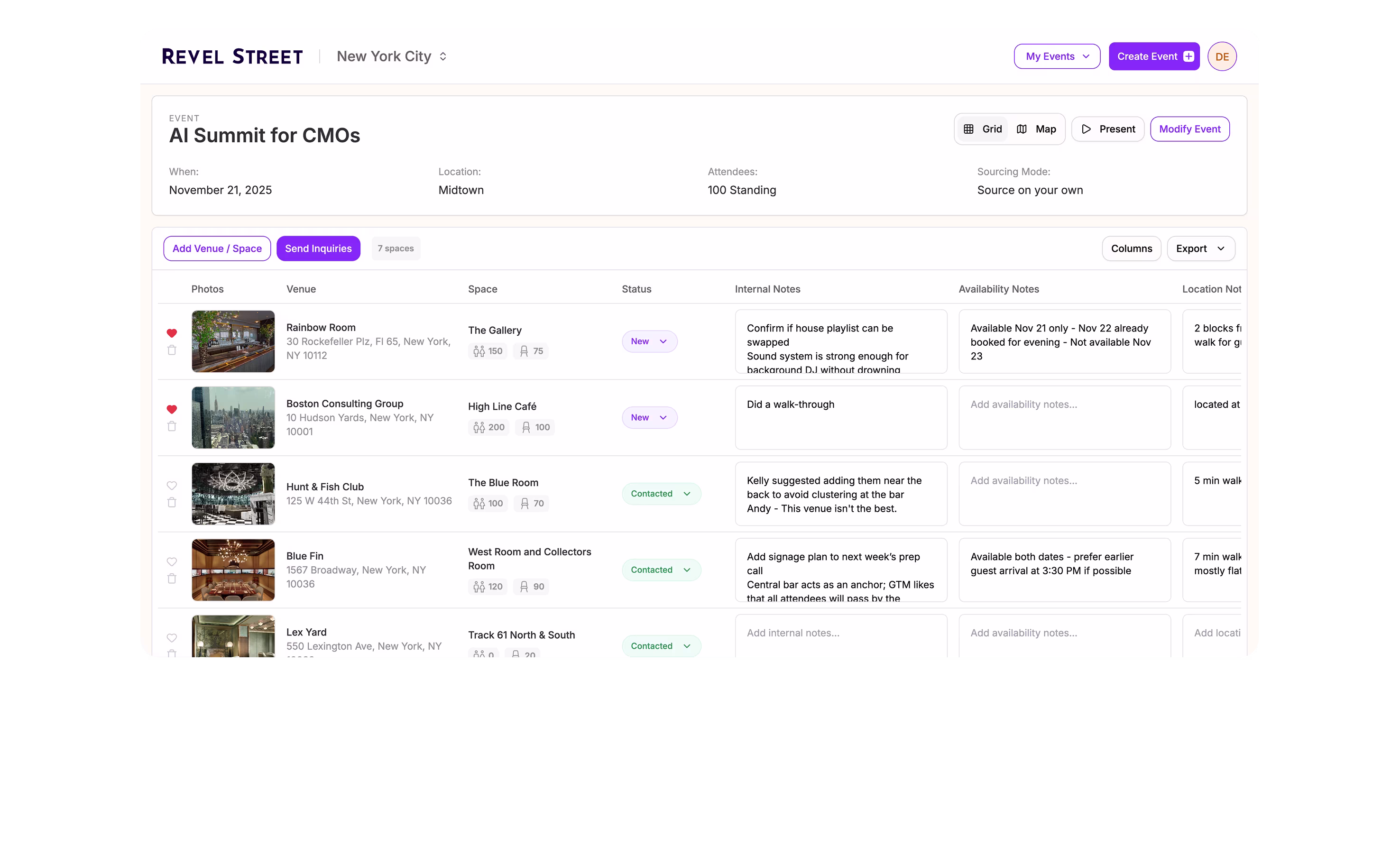Click the Send Inquiries button
Screen dimensions: 1400x846
click(x=318, y=248)
